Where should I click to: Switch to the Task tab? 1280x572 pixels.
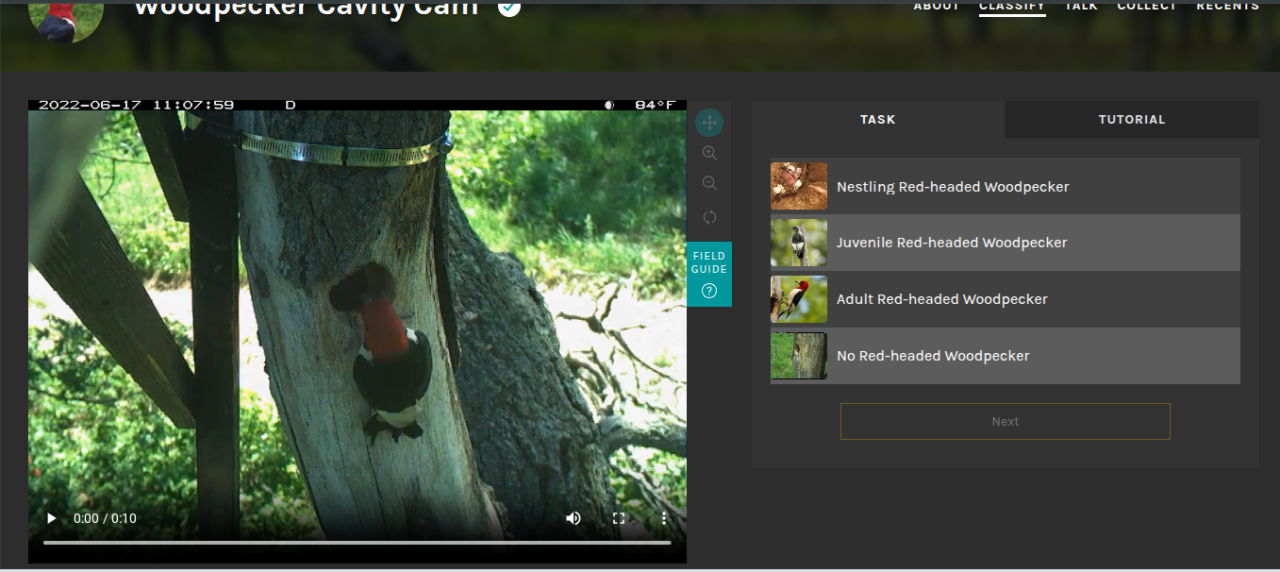(878, 119)
